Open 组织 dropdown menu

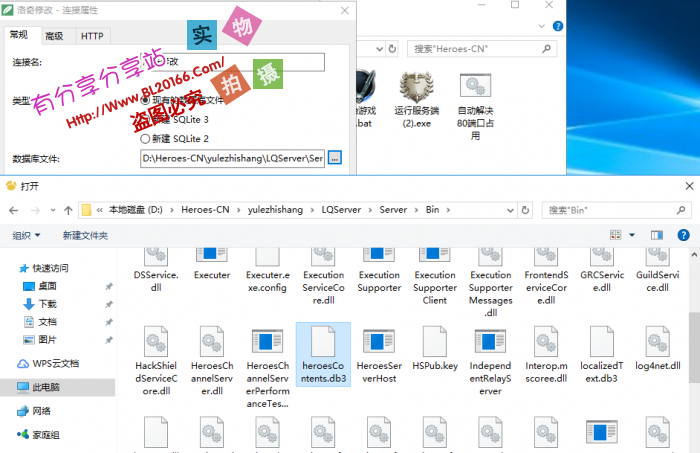click(x=26, y=235)
